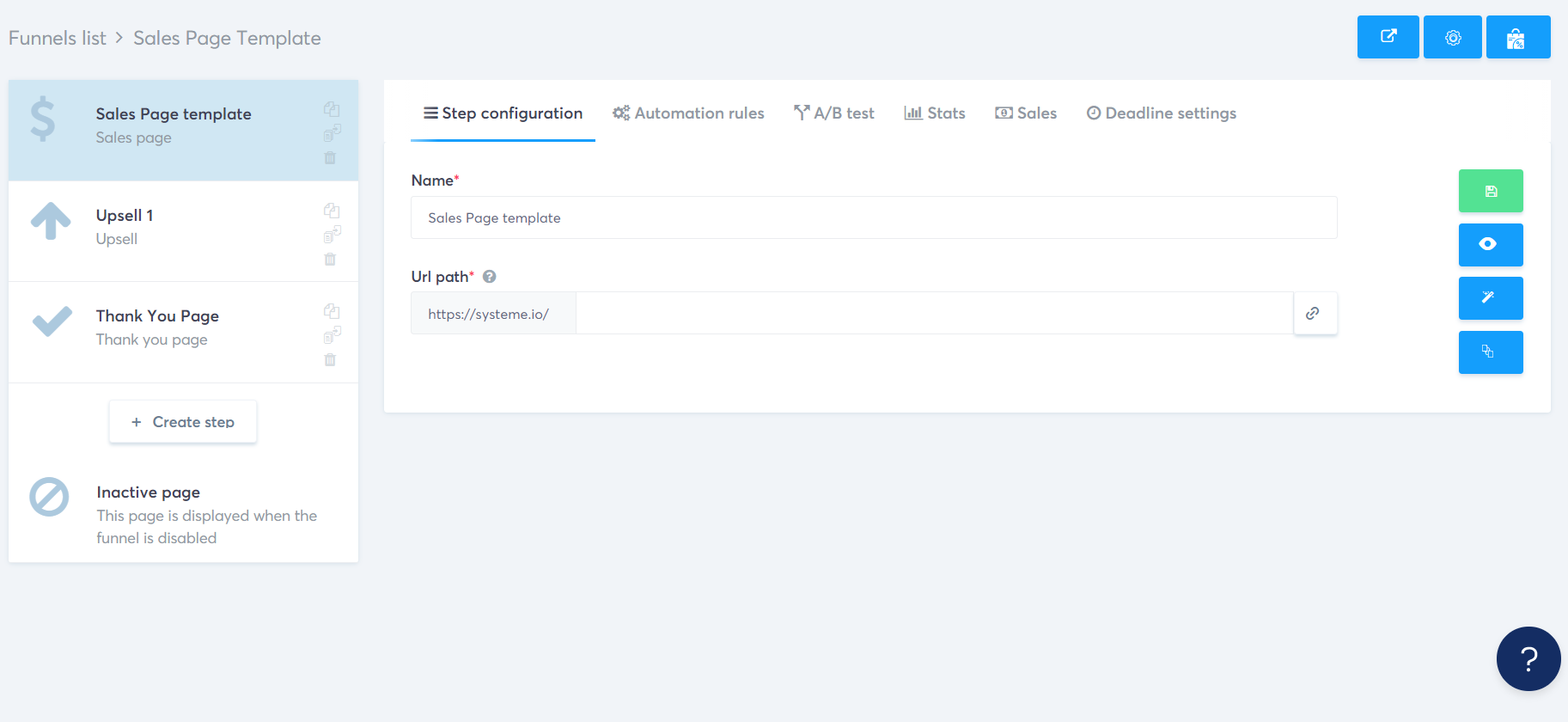Go to the A/B test tab
Viewport: 1568px width, 722px height.
tap(834, 113)
